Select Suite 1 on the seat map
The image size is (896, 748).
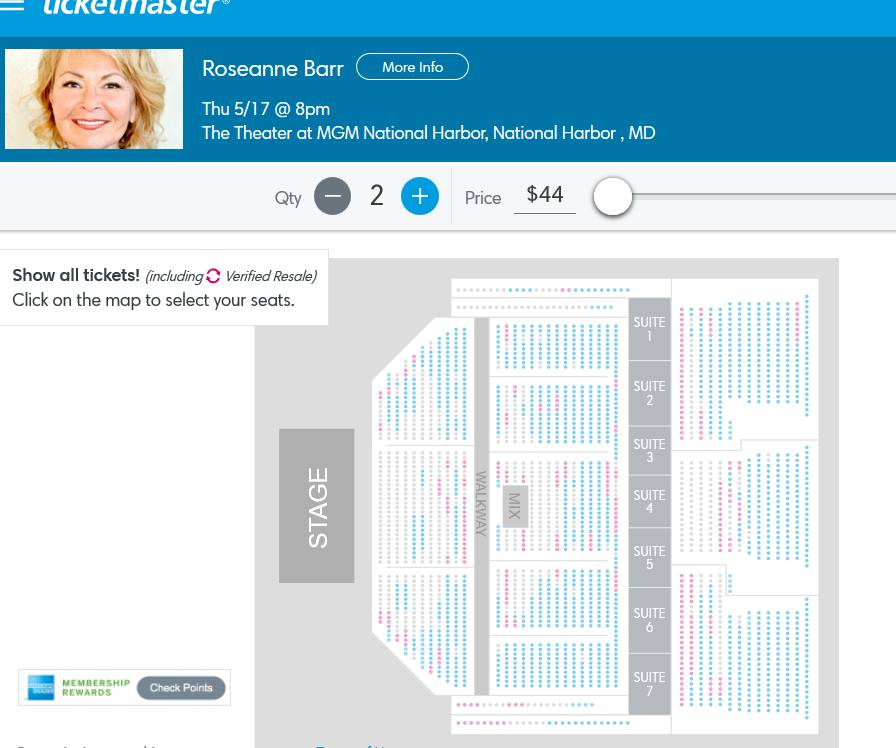649,329
